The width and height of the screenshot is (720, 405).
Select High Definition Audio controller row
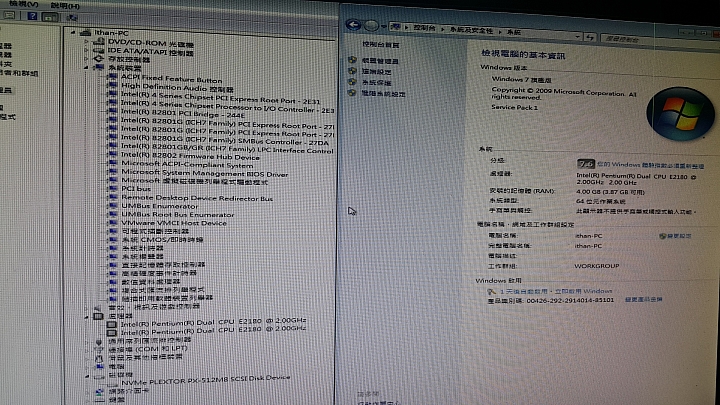click(x=177, y=87)
